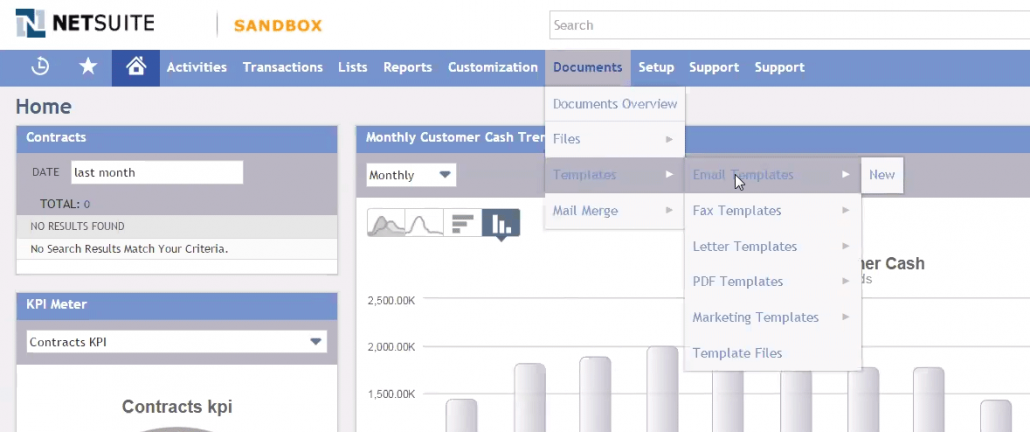This screenshot has width=1030, height=432.
Task: Open the Documents menu
Action: point(587,67)
